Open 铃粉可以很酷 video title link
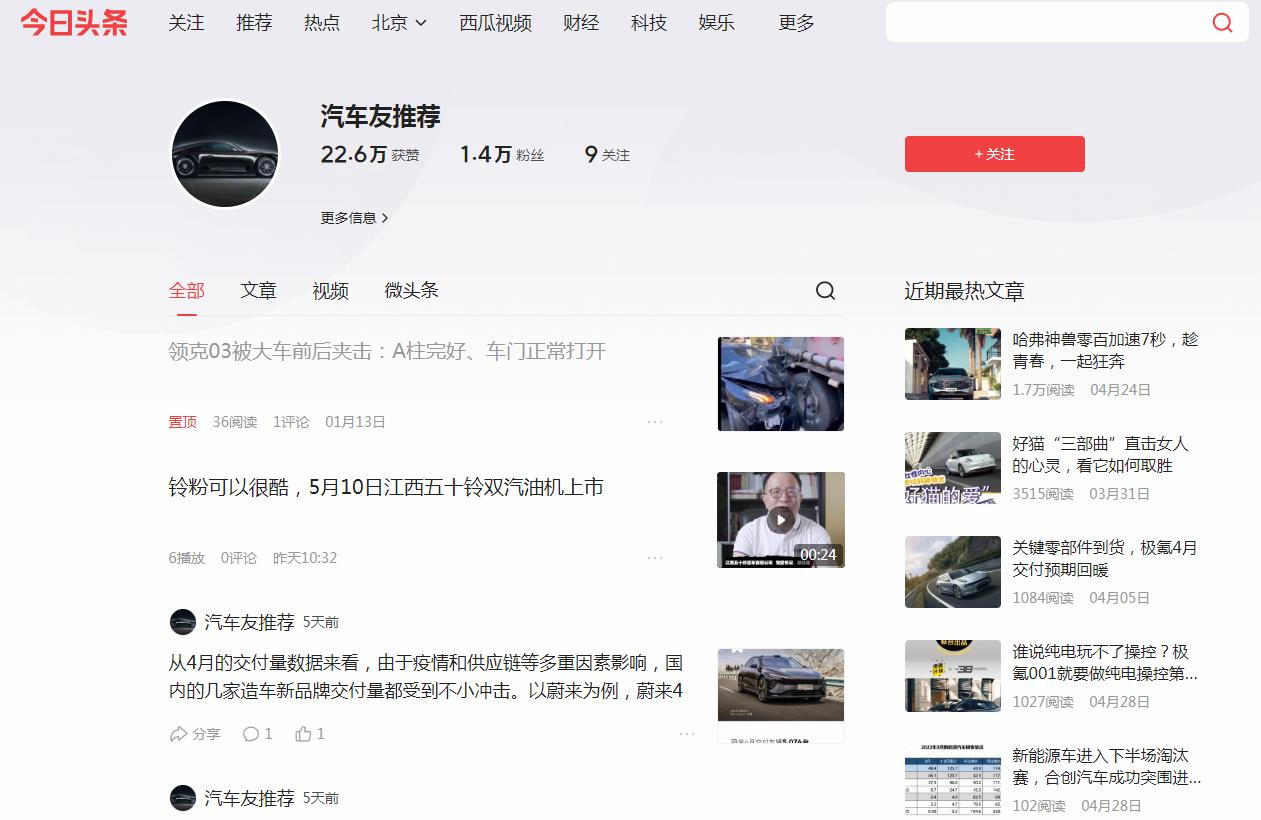Viewport: 1261px width, 820px height. click(386, 487)
